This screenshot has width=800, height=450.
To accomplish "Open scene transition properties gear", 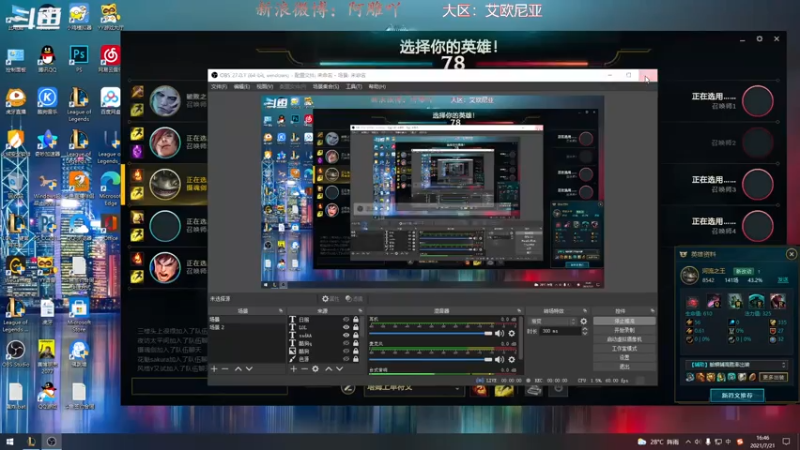I will tap(584, 321).
